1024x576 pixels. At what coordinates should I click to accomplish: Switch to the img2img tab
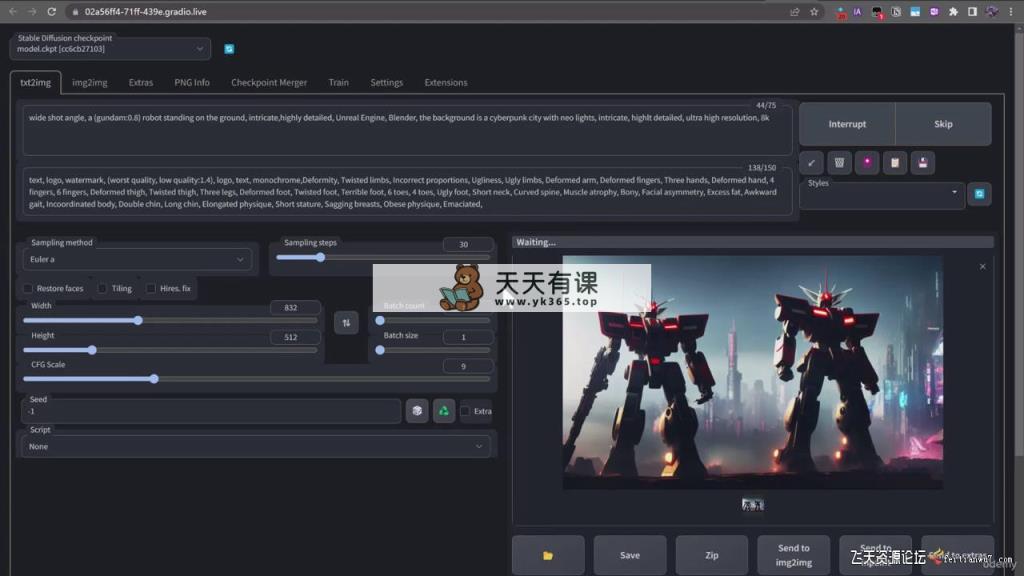[89, 82]
